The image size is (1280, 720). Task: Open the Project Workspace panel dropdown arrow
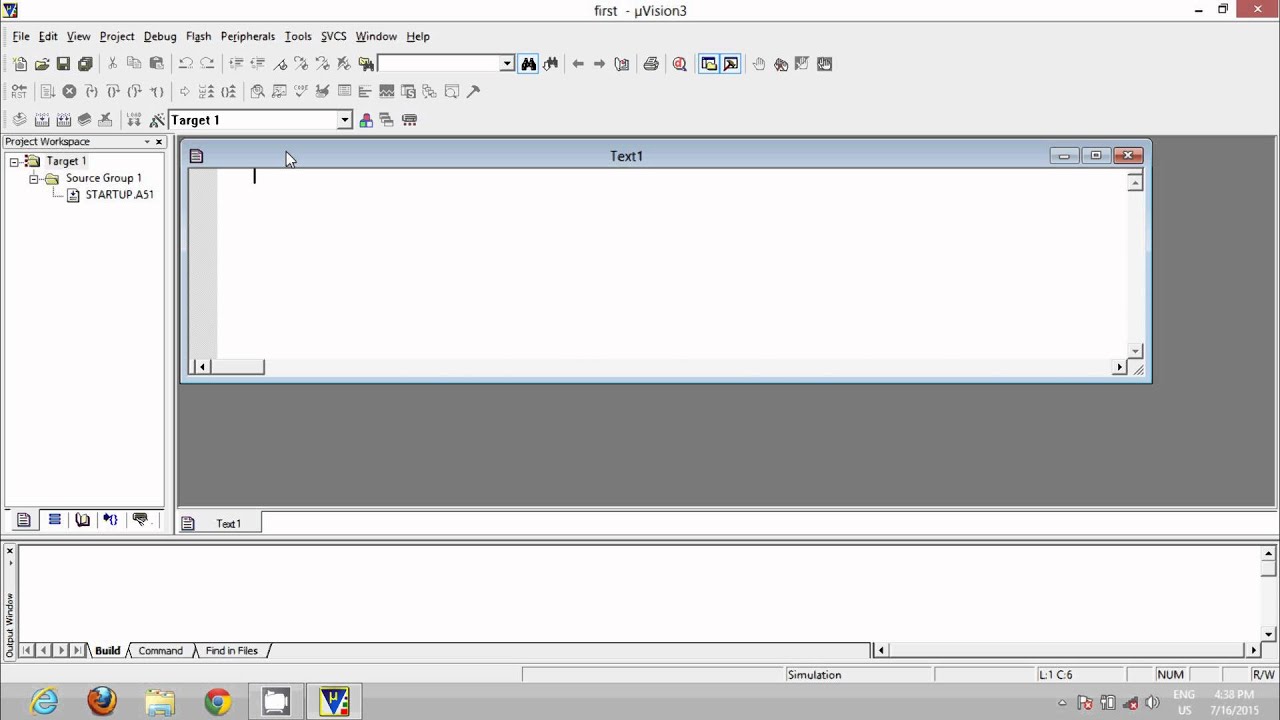(147, 142)
